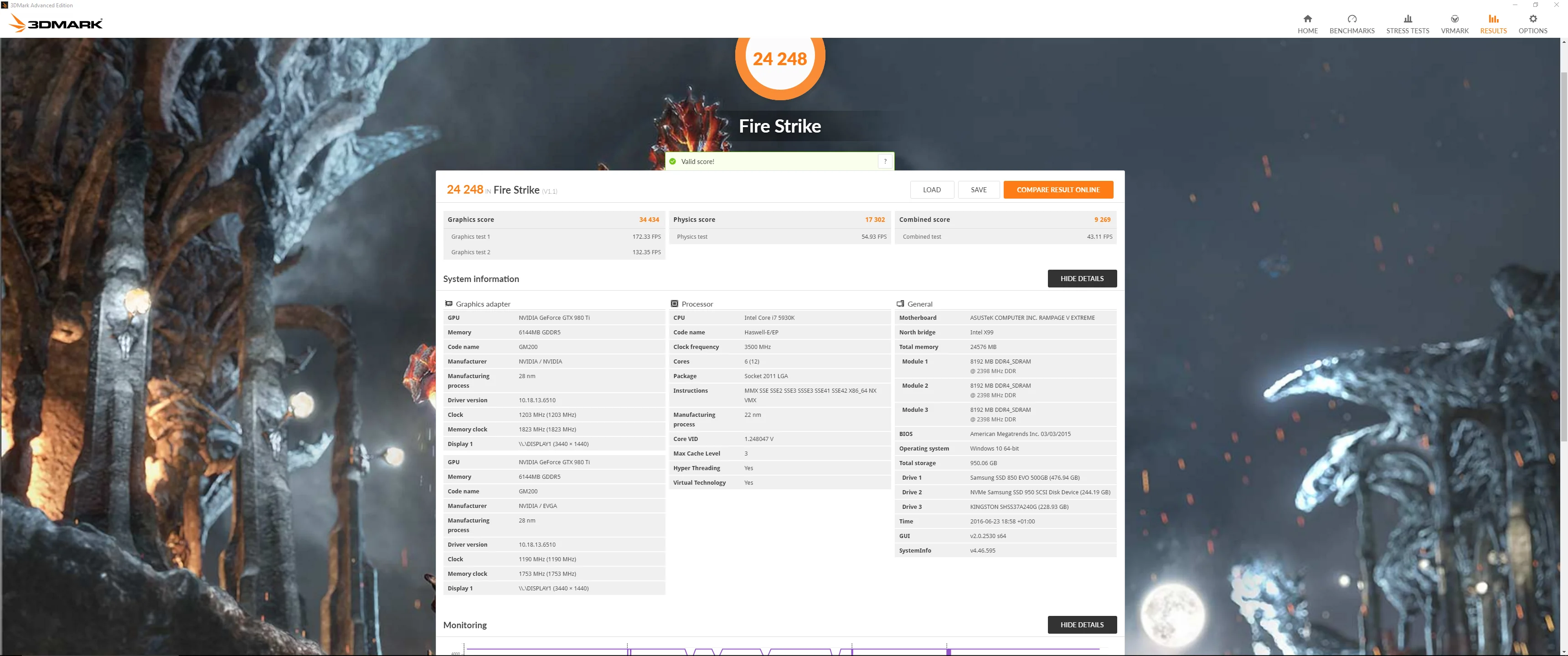Click the Intel Core i7 5930K CPU value
This screenshot has height=656, width=1568.
pyautogui.click(x=769, y=318)
